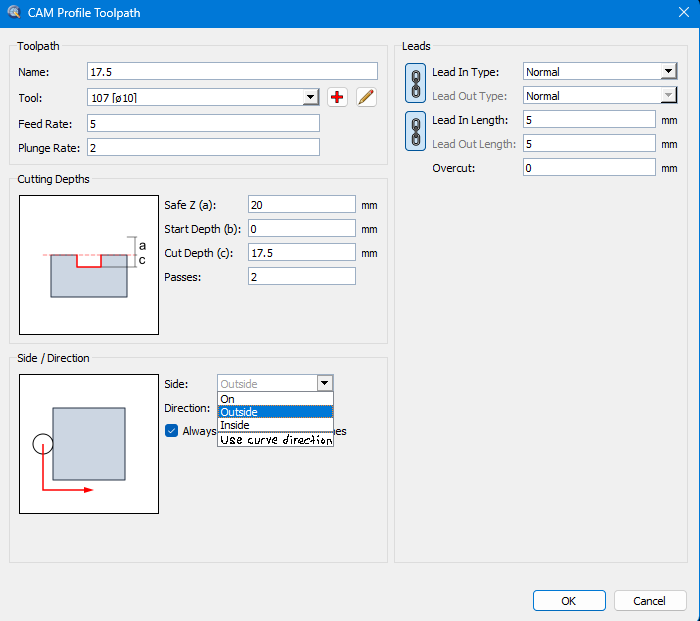700x621 pixels.
Task: Uncheck the 'Always' checkbox below Direction
Action: click(172, 431)
